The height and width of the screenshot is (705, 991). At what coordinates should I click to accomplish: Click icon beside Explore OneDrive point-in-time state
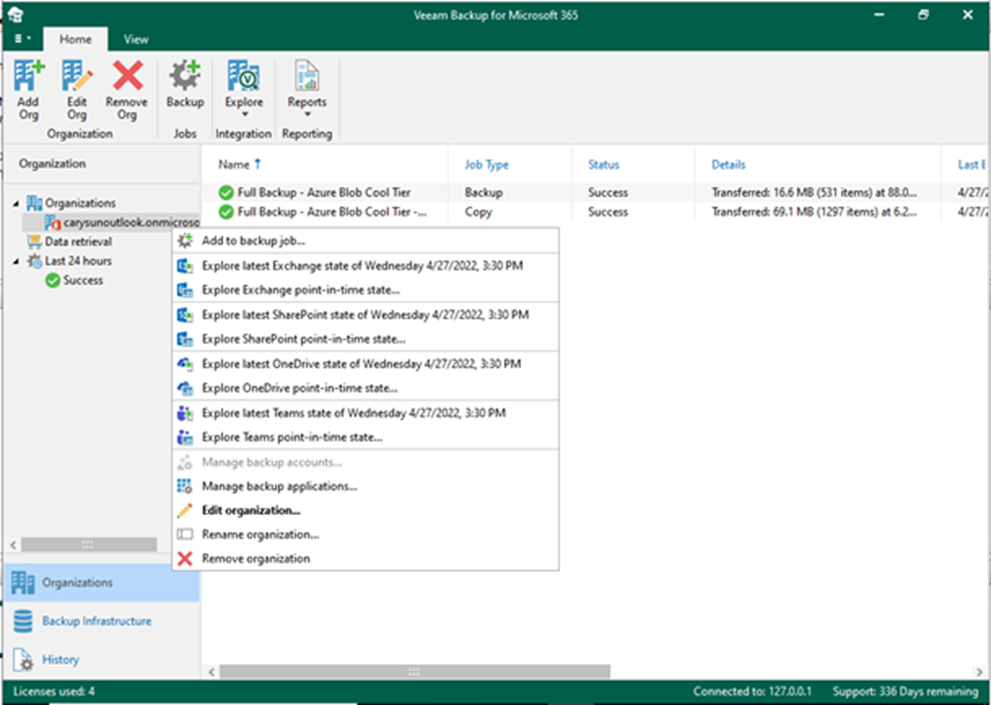point(185,388)
